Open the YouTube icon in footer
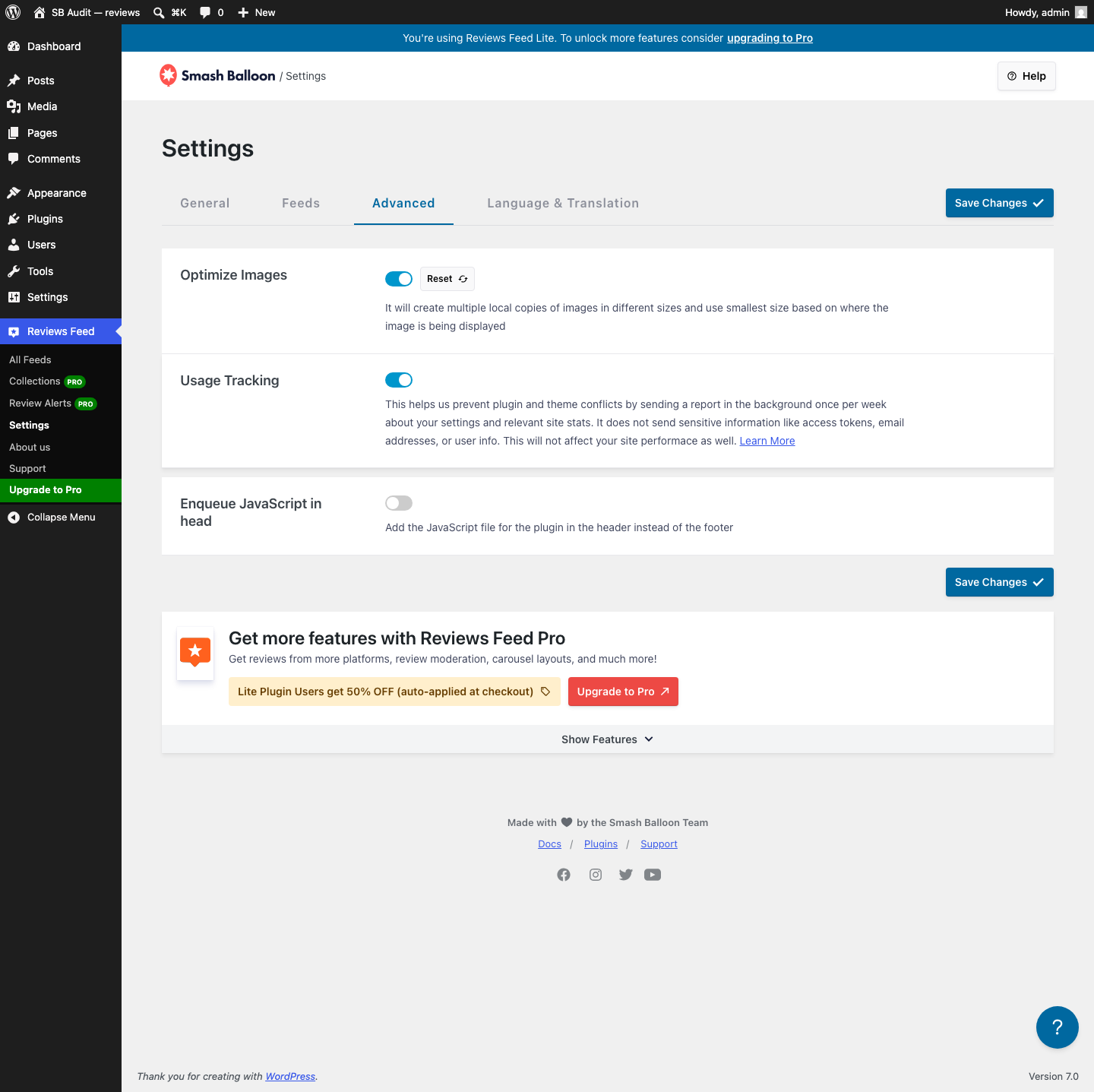 coord(653,875)
